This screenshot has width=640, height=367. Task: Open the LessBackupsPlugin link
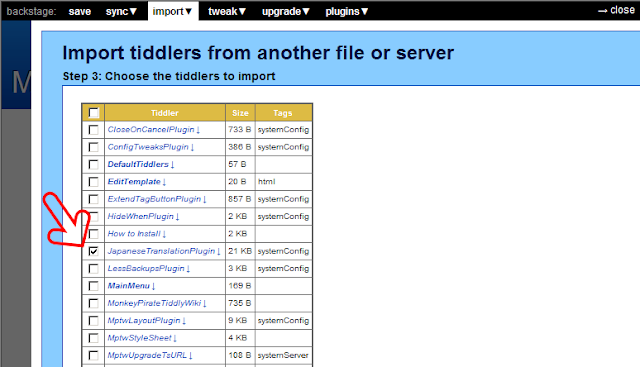click(x=149, y=268)
